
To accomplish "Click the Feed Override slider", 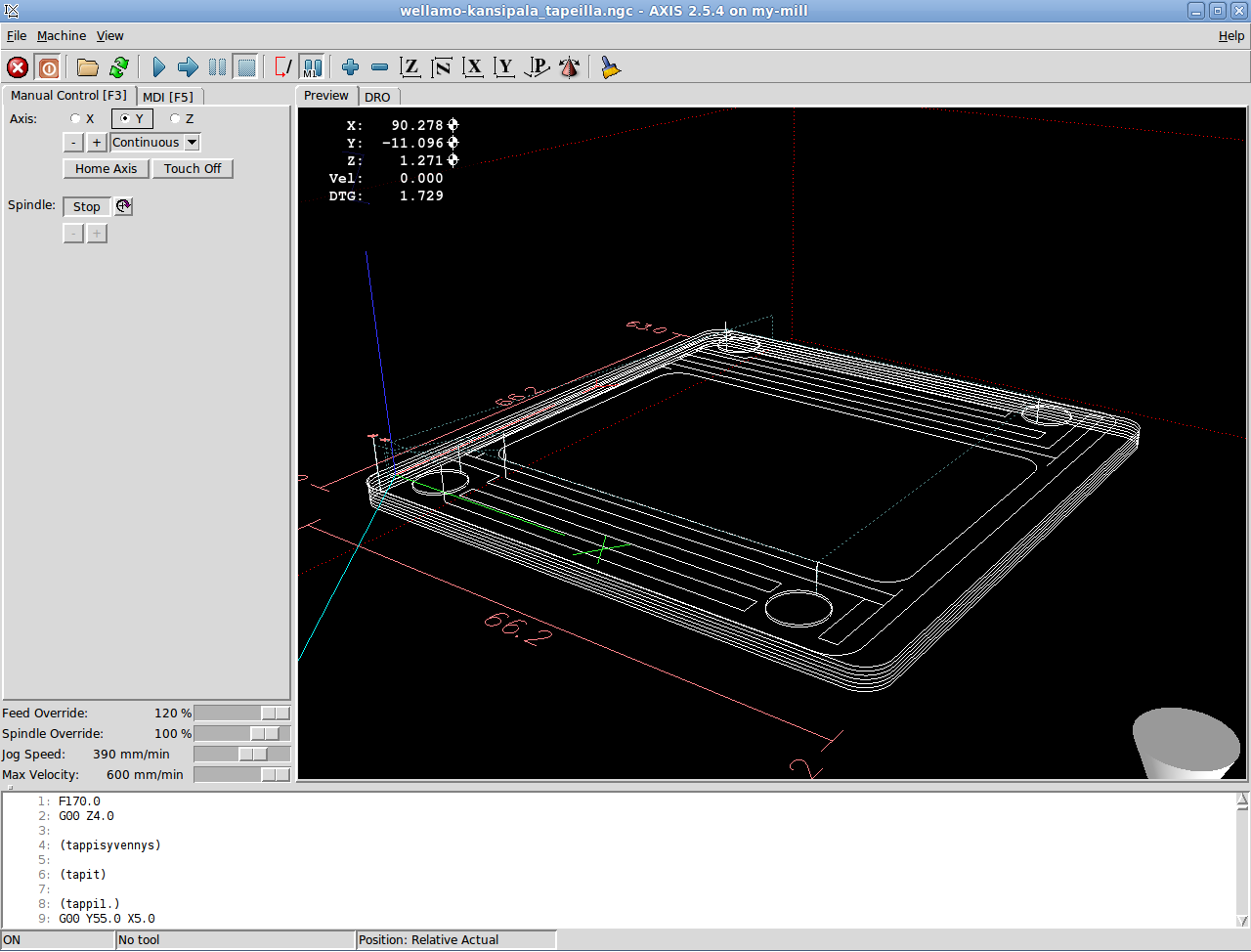I will pos(242,714).
